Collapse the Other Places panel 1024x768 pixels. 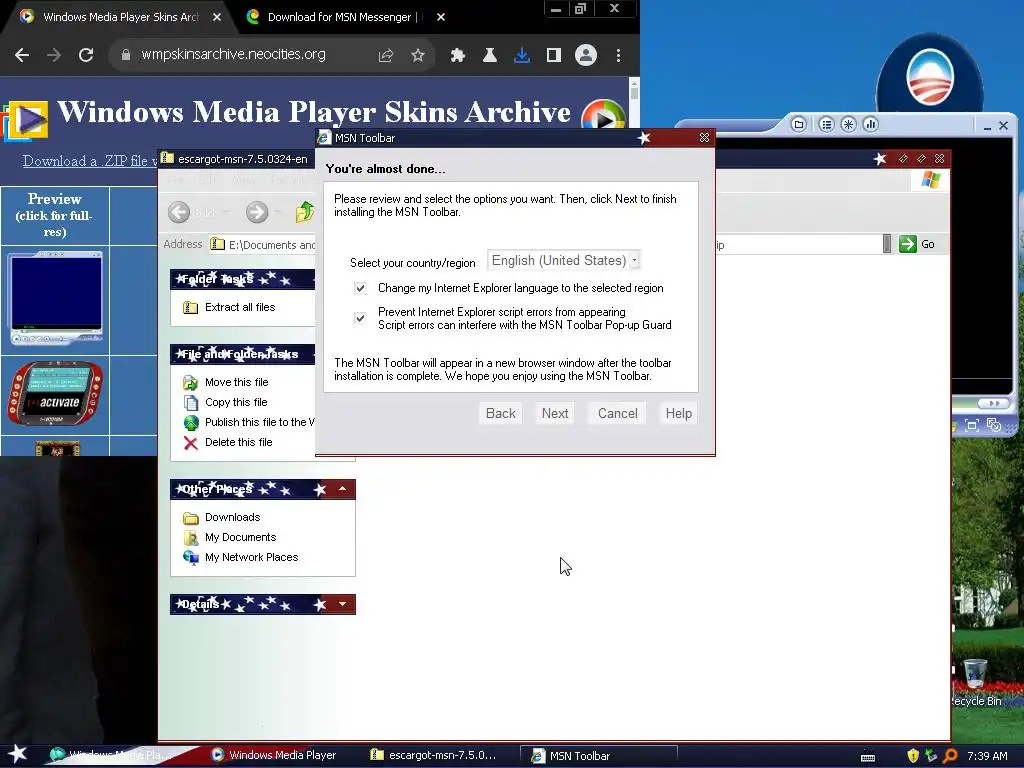click(x=342, y=489)
